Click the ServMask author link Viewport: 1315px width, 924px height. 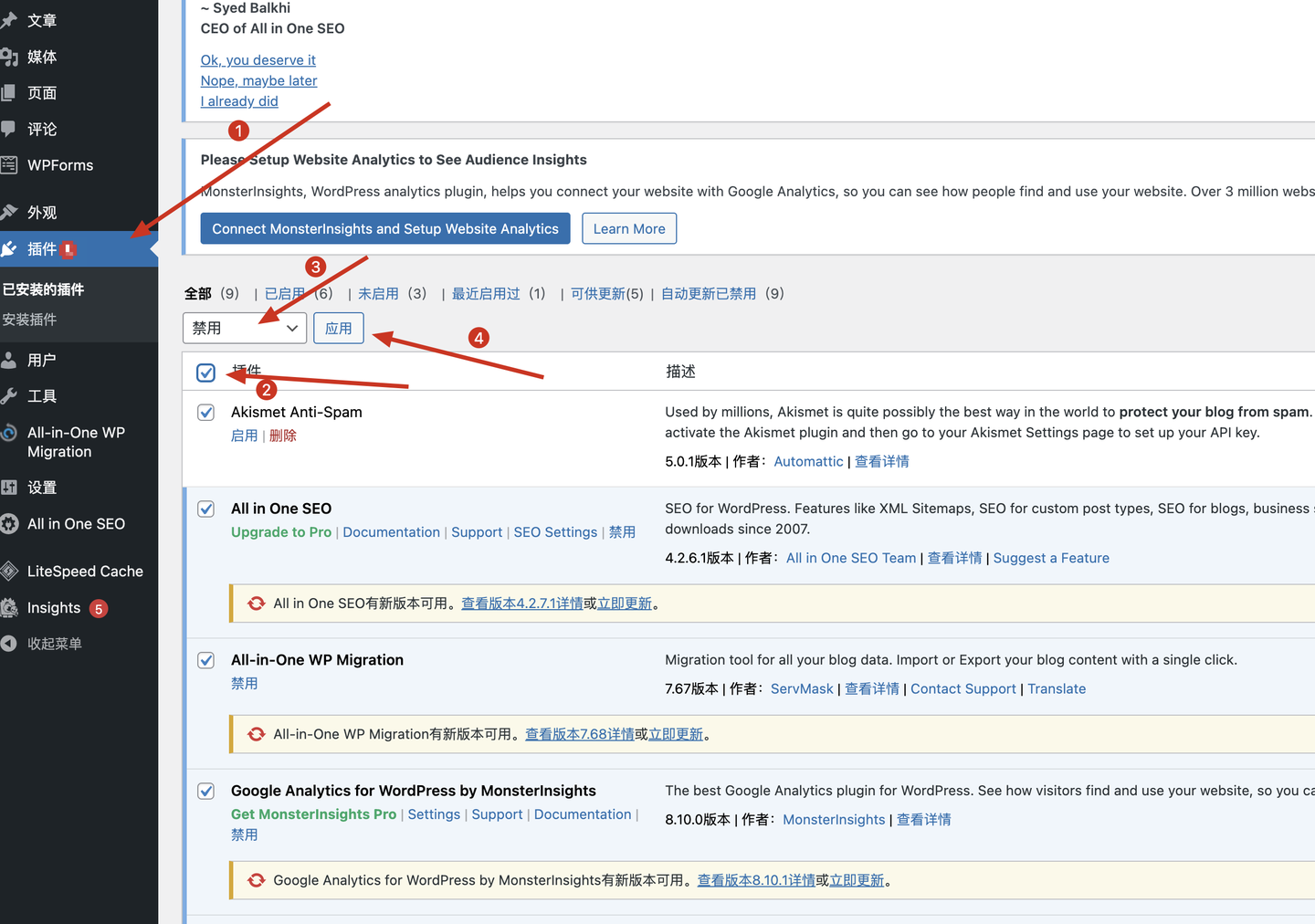802,689
